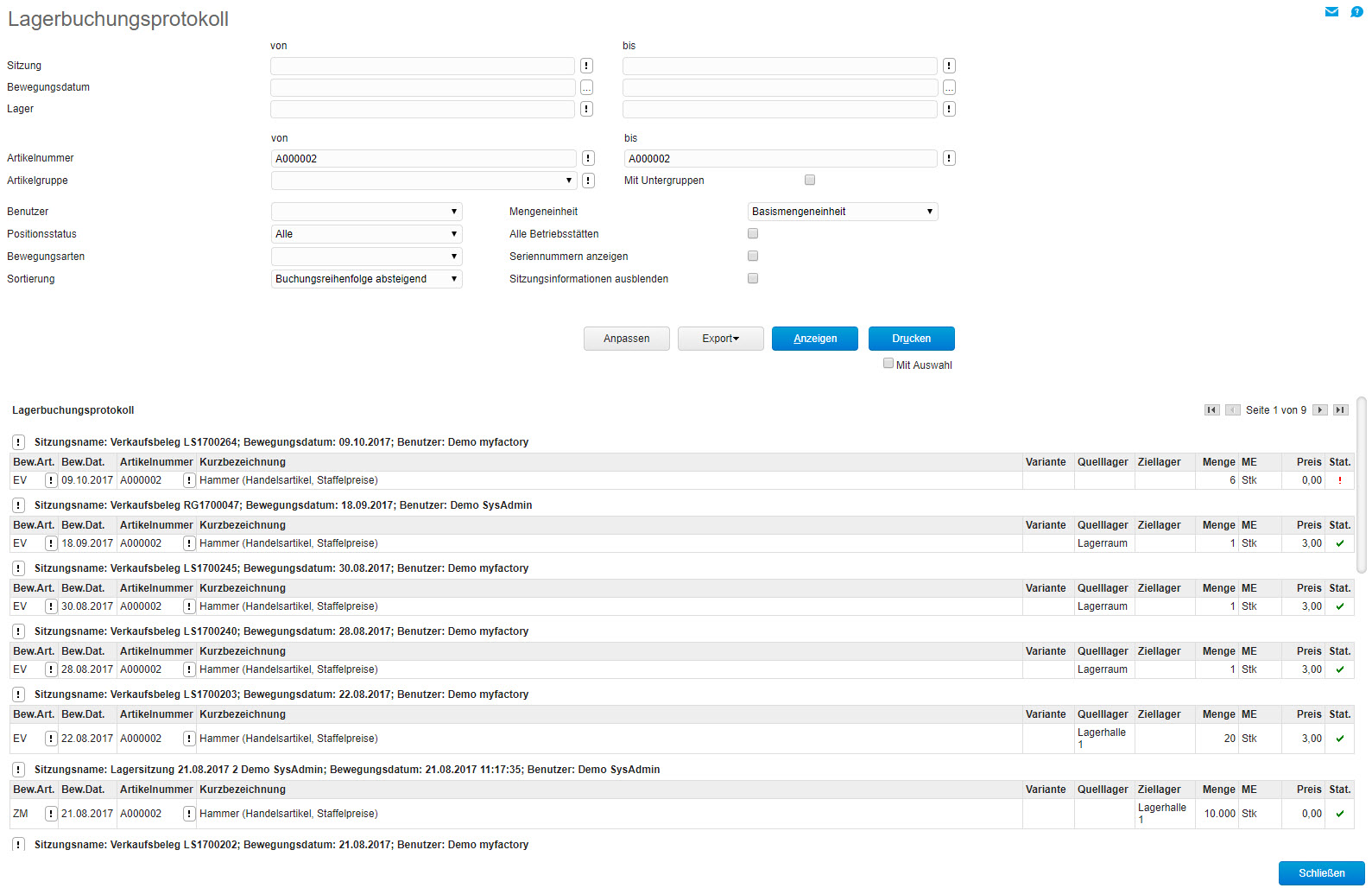Focus the Lager bis input field

[x=780, y=109]
